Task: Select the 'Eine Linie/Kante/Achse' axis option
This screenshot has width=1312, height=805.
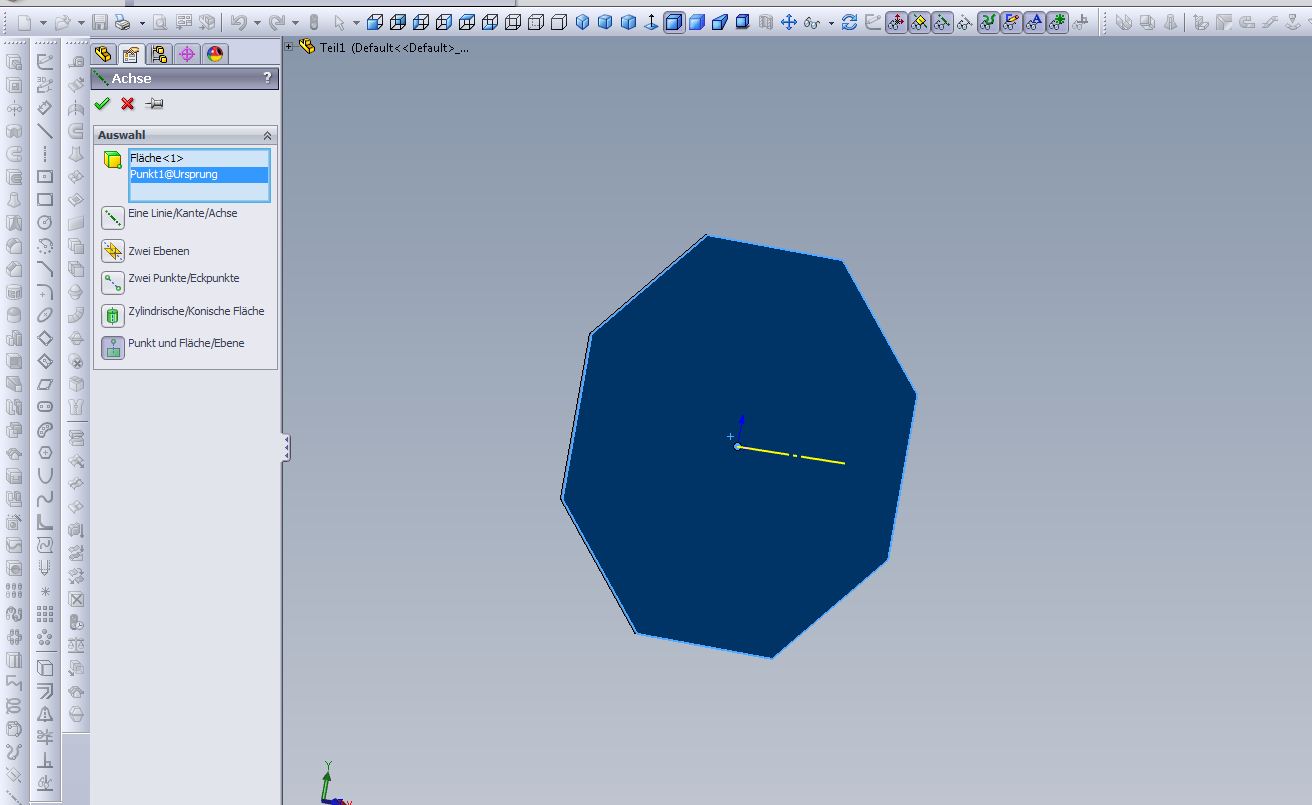Action: pyautogui.click(x=113, y=218)
